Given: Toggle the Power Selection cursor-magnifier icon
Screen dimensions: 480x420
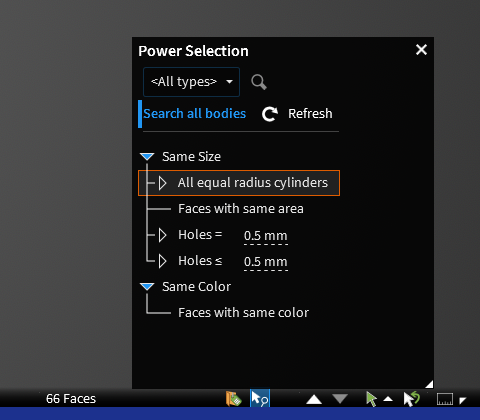Looking at the screenshot, I should [x=260, y=398].
